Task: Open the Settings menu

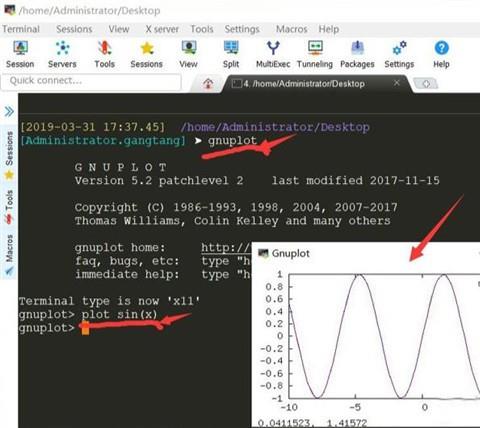Action: (x=242, y=29)
